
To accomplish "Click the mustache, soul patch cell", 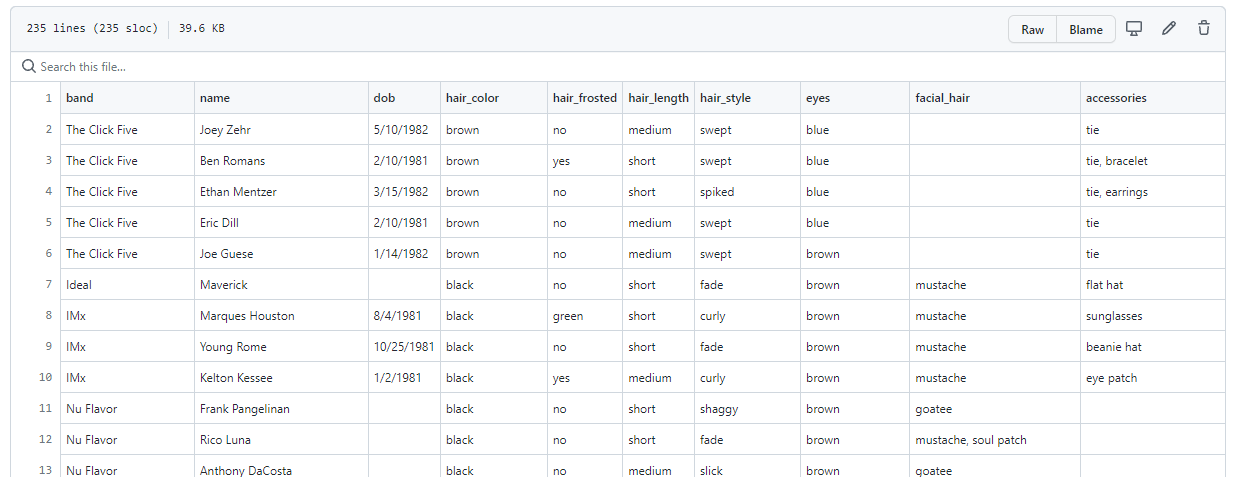I will tap(995, 440).
